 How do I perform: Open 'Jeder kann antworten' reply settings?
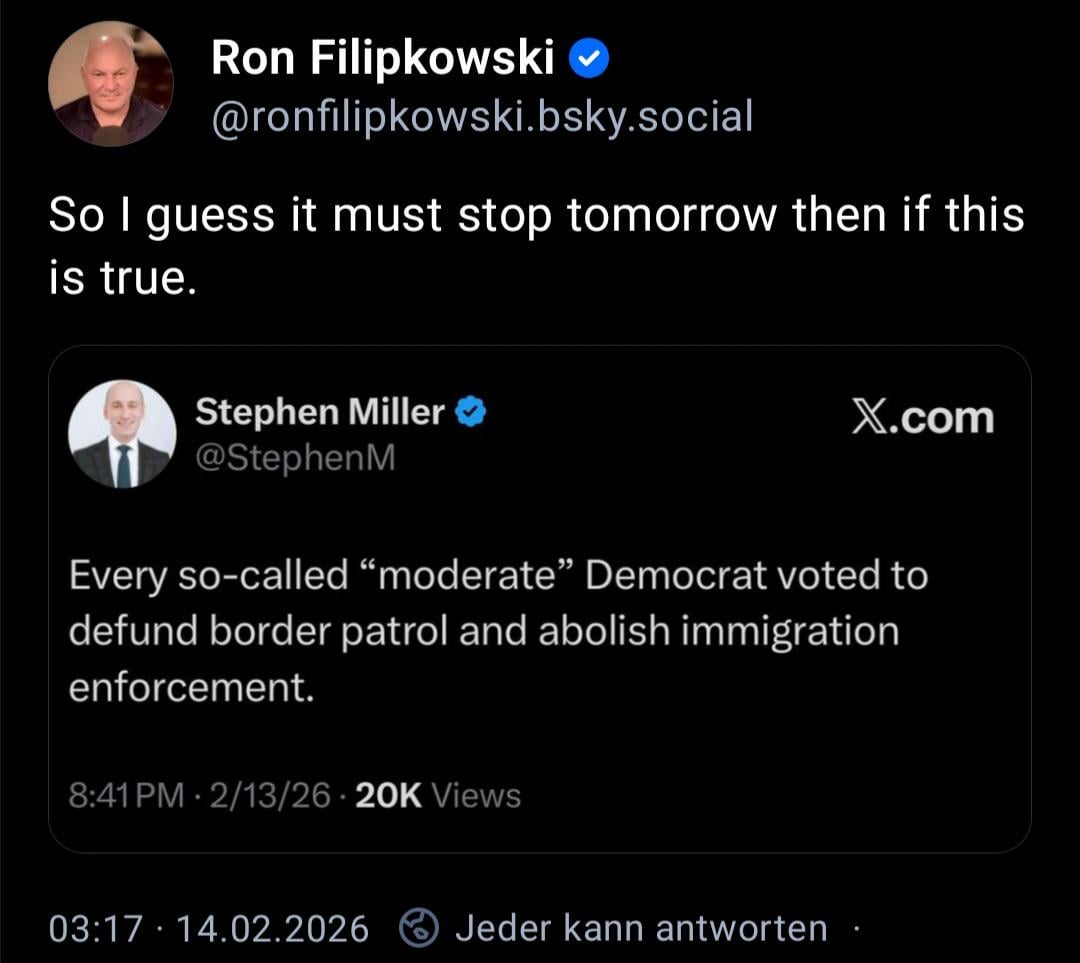tap(641, 929)
